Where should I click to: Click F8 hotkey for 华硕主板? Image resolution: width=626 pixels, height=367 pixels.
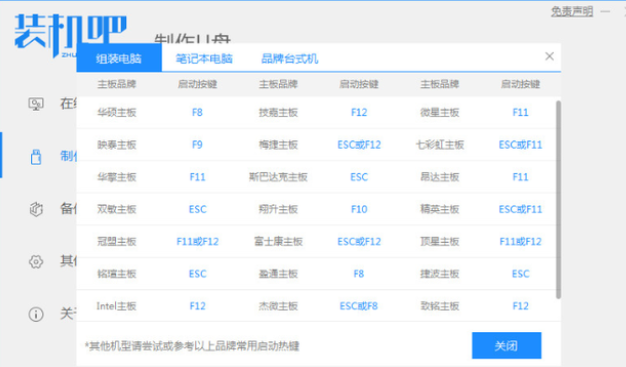197,112
